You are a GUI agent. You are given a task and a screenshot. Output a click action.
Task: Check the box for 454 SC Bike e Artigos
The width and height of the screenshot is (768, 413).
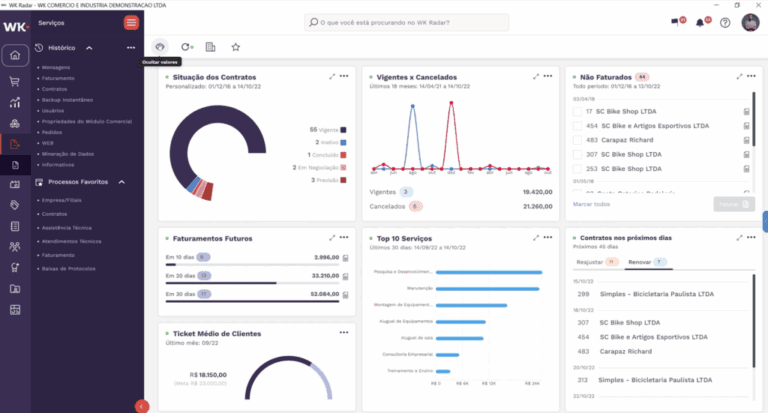pos(576,127)
